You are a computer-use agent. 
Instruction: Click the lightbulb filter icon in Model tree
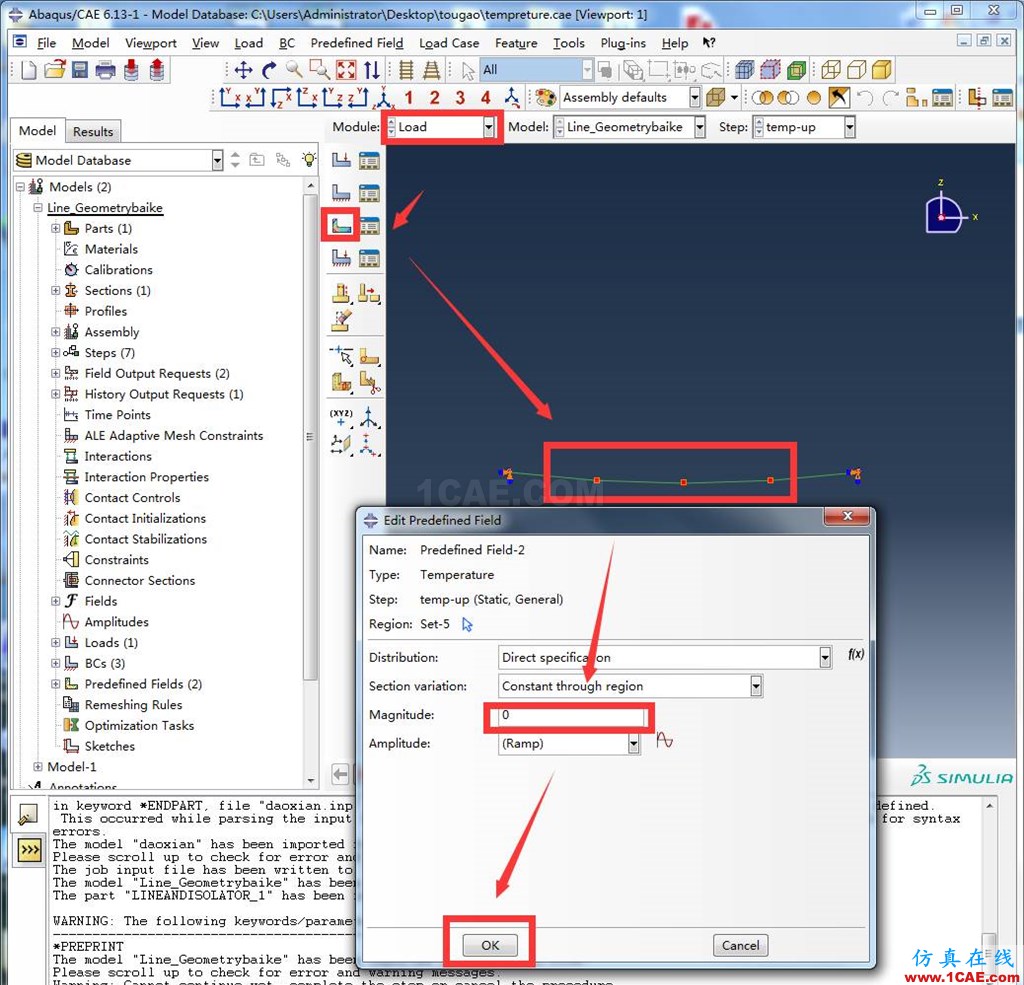[x=309, y=160]
